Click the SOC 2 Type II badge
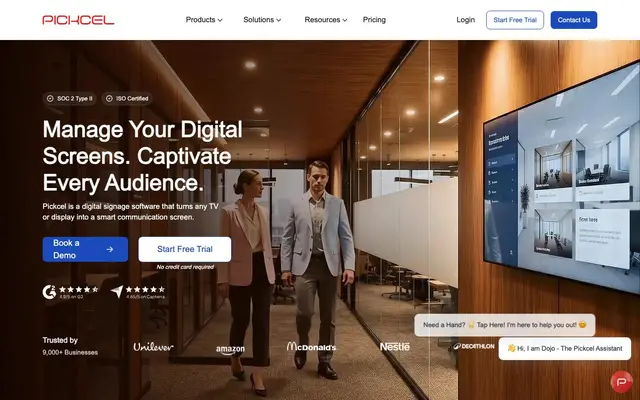 (69, 98)
